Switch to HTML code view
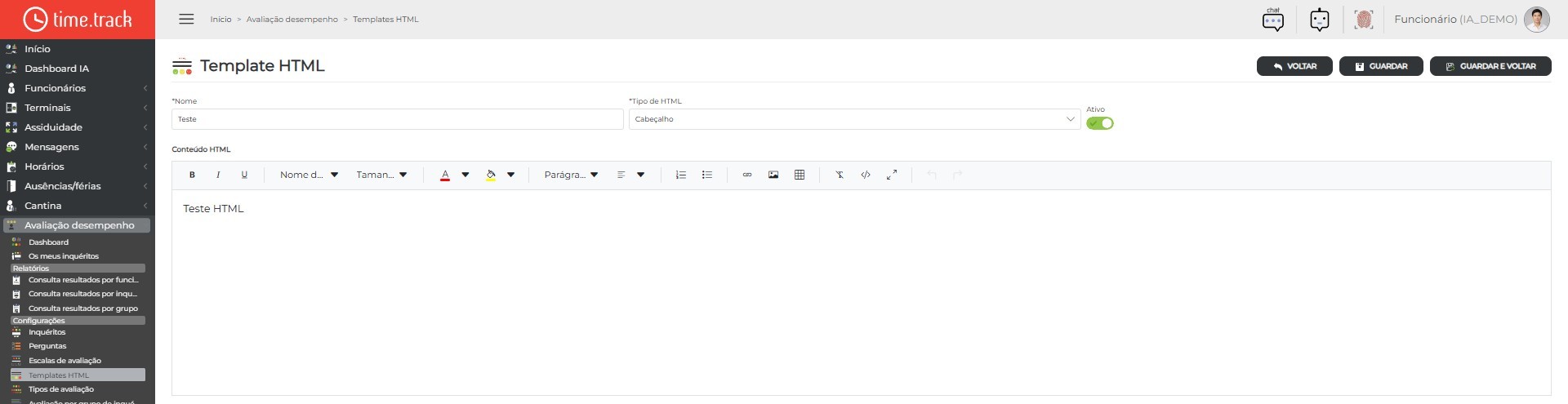The image size is (1568, 404). (x=866, y=175)
